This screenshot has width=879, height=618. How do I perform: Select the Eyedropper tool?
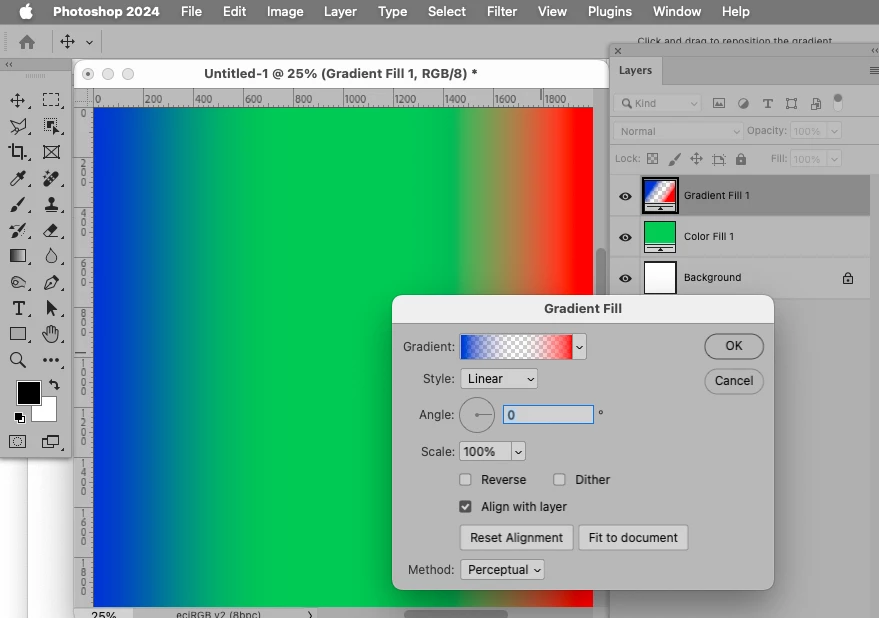coord(17,178)
